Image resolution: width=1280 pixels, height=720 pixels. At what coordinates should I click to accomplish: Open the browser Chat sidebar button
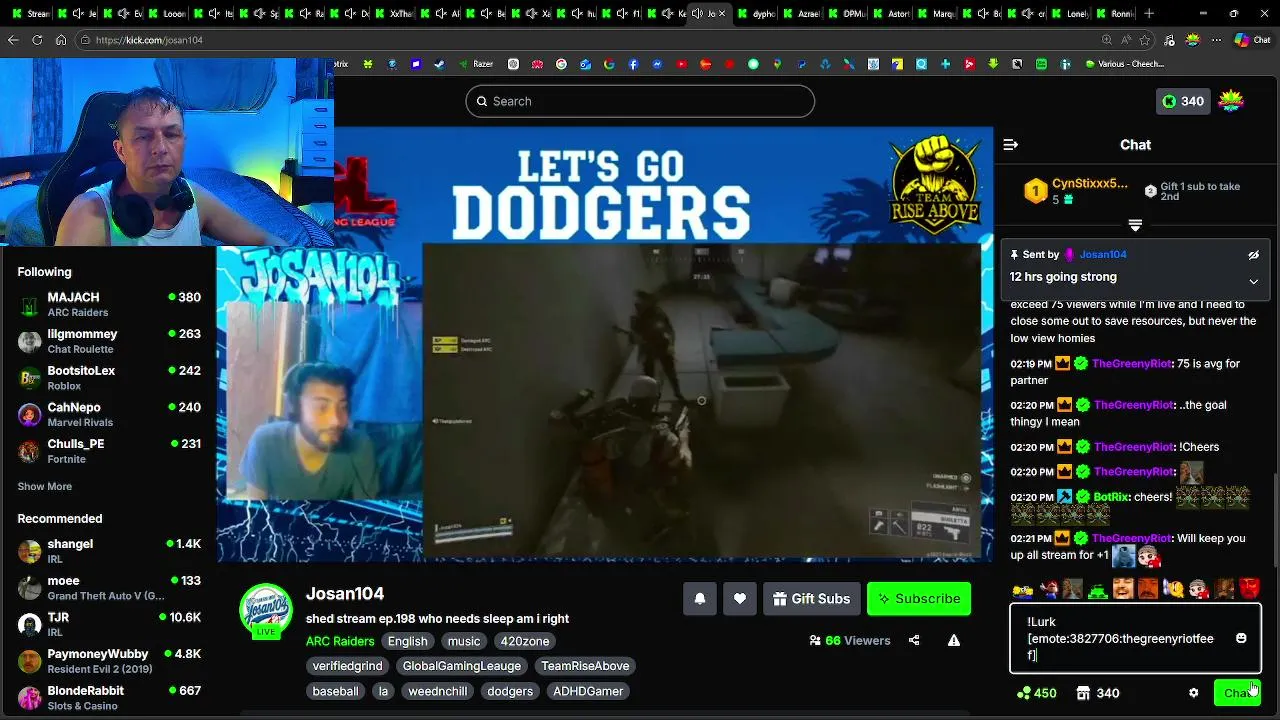tap(1252, 40)
